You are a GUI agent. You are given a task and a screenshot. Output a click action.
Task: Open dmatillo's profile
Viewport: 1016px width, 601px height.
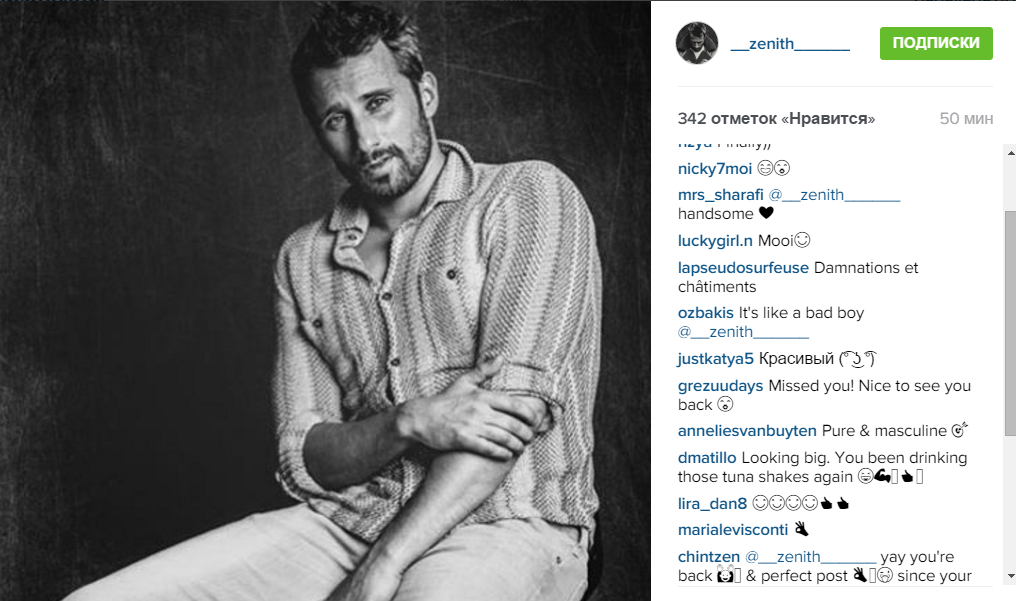click(x=707, y=458)
